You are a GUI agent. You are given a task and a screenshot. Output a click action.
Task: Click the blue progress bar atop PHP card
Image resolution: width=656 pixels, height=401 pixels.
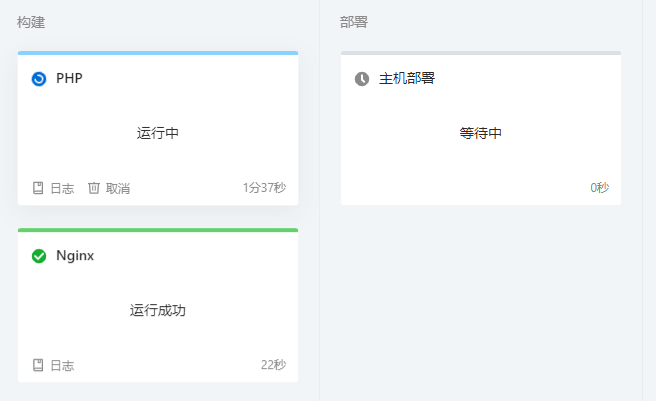[158, 53]
